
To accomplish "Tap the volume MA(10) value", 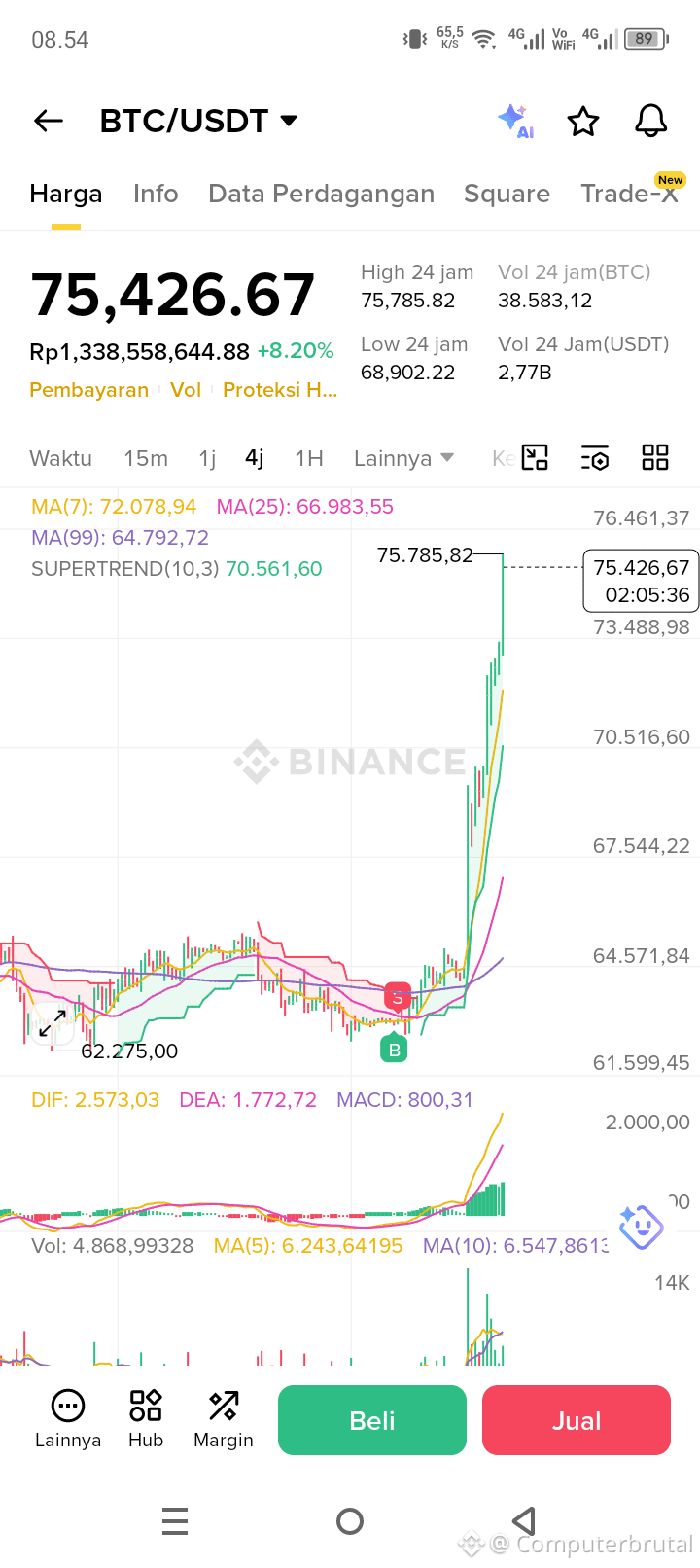I will [515, 1246].
